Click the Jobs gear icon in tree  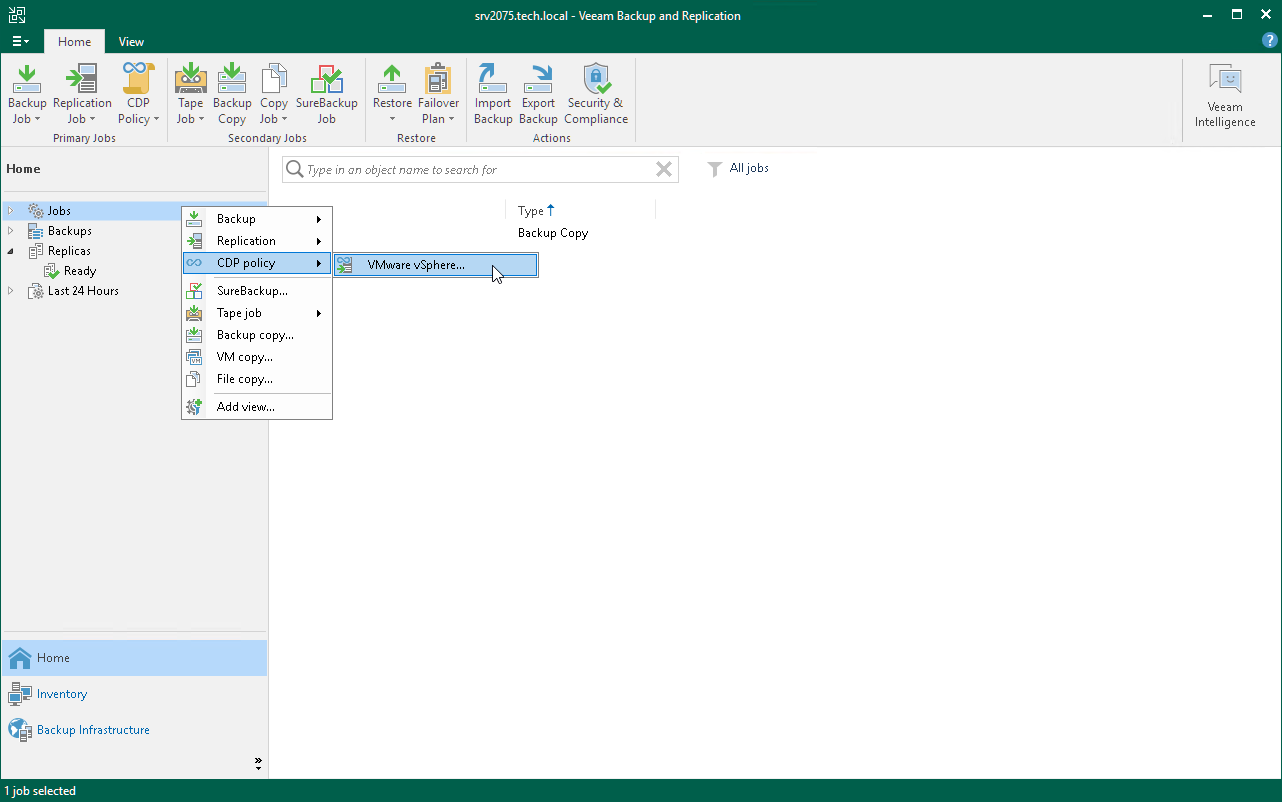point(36,211)
